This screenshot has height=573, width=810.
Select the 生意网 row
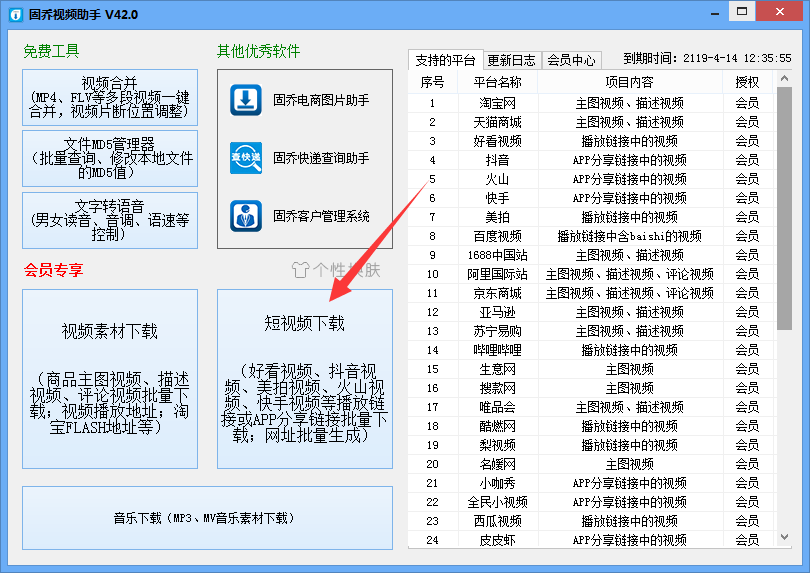pyautogui.click(x=592, y=369)
